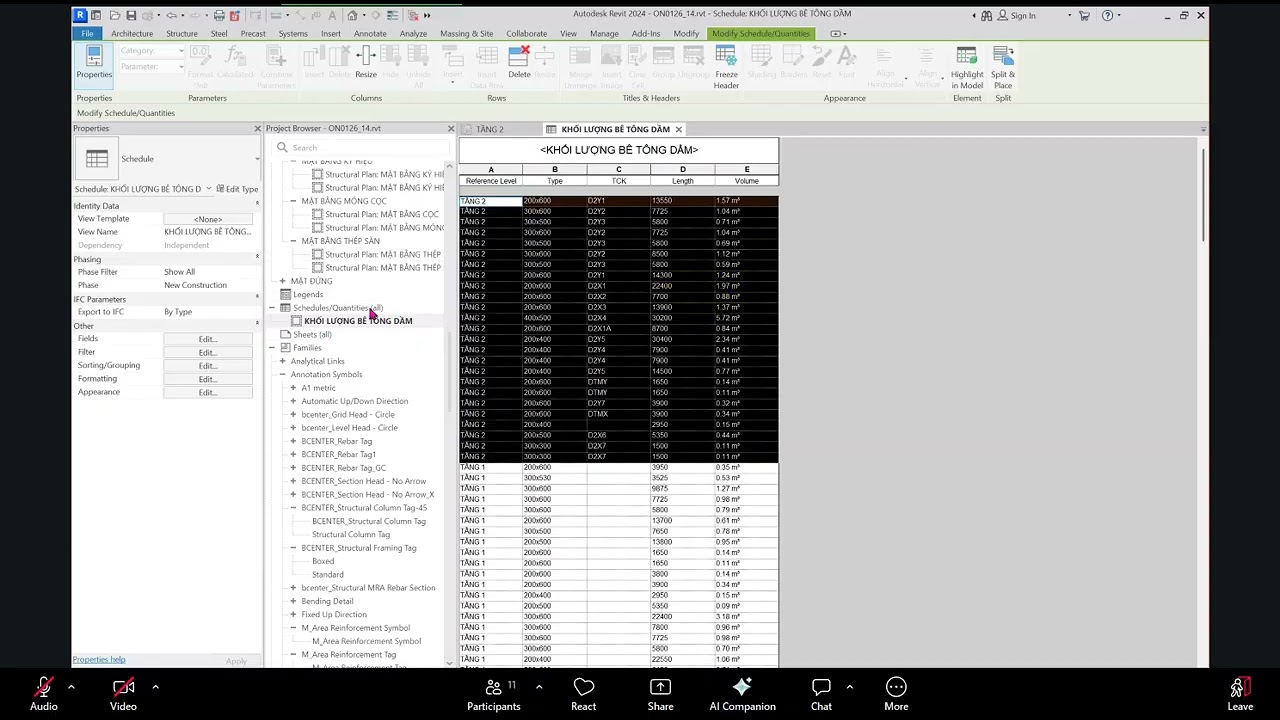Expand A1 metric family node
Screen dimensions: 1280x720
pyautogui.click(x=293, y=388)
